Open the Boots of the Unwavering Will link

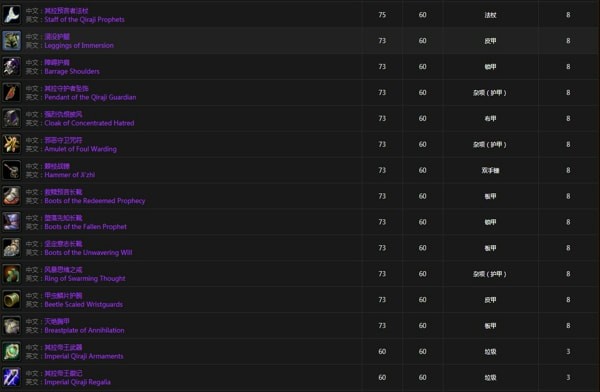pyautogui.click(x=88, y=253)
